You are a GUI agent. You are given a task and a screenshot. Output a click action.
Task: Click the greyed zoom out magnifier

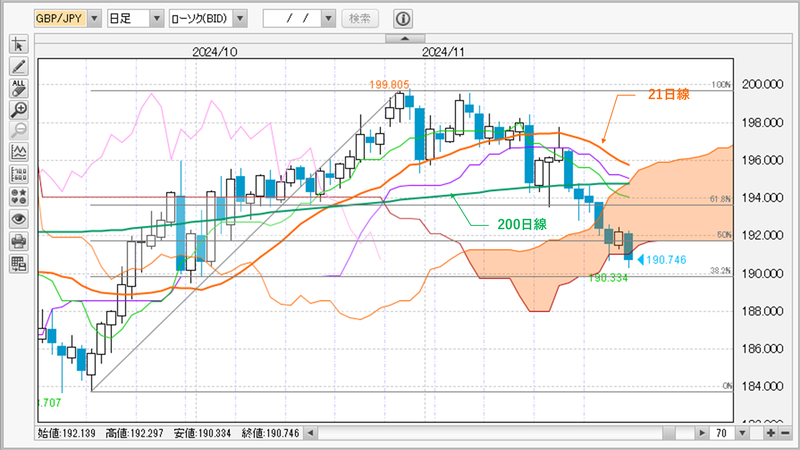point(19,131)
